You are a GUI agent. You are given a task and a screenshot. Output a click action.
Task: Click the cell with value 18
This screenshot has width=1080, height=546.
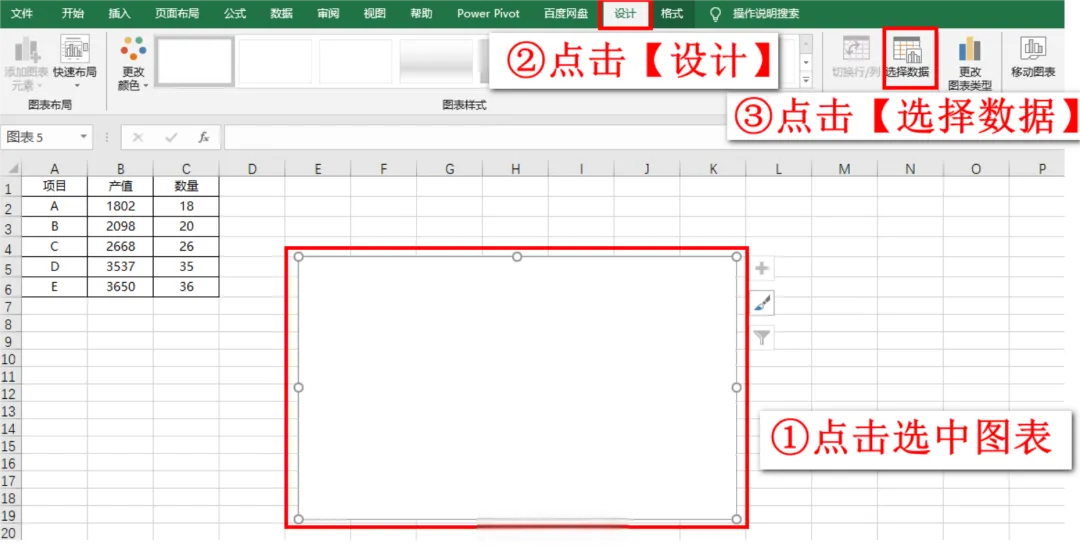[x=186, y=206]
